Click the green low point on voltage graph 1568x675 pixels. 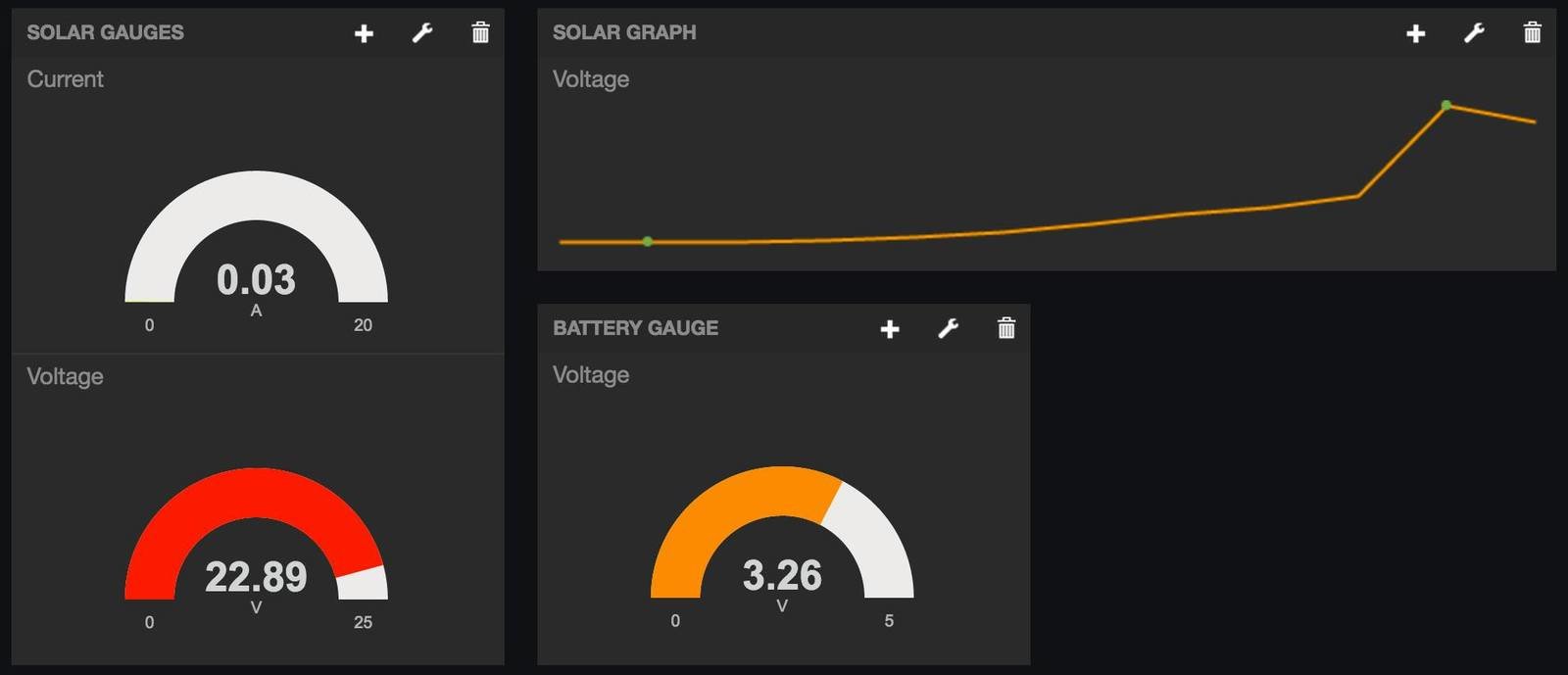[x=648, y=241]
